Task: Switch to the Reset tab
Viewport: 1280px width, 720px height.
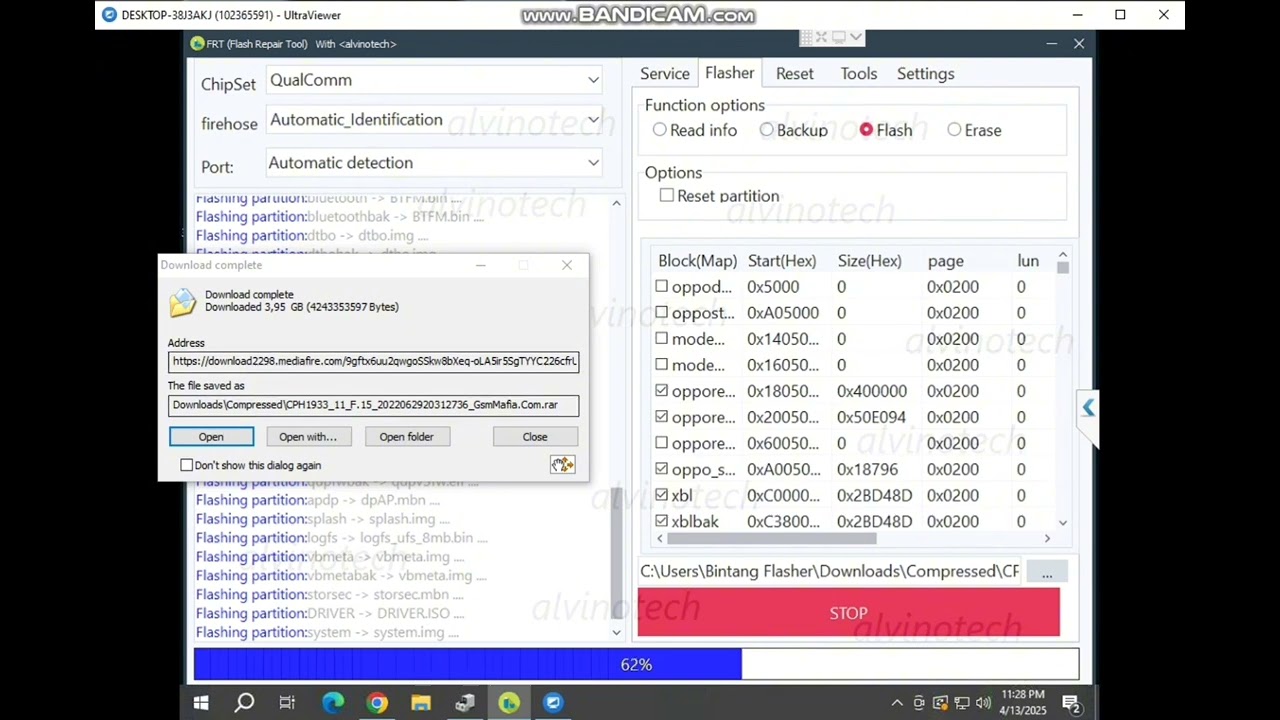Action: (795, 74)
